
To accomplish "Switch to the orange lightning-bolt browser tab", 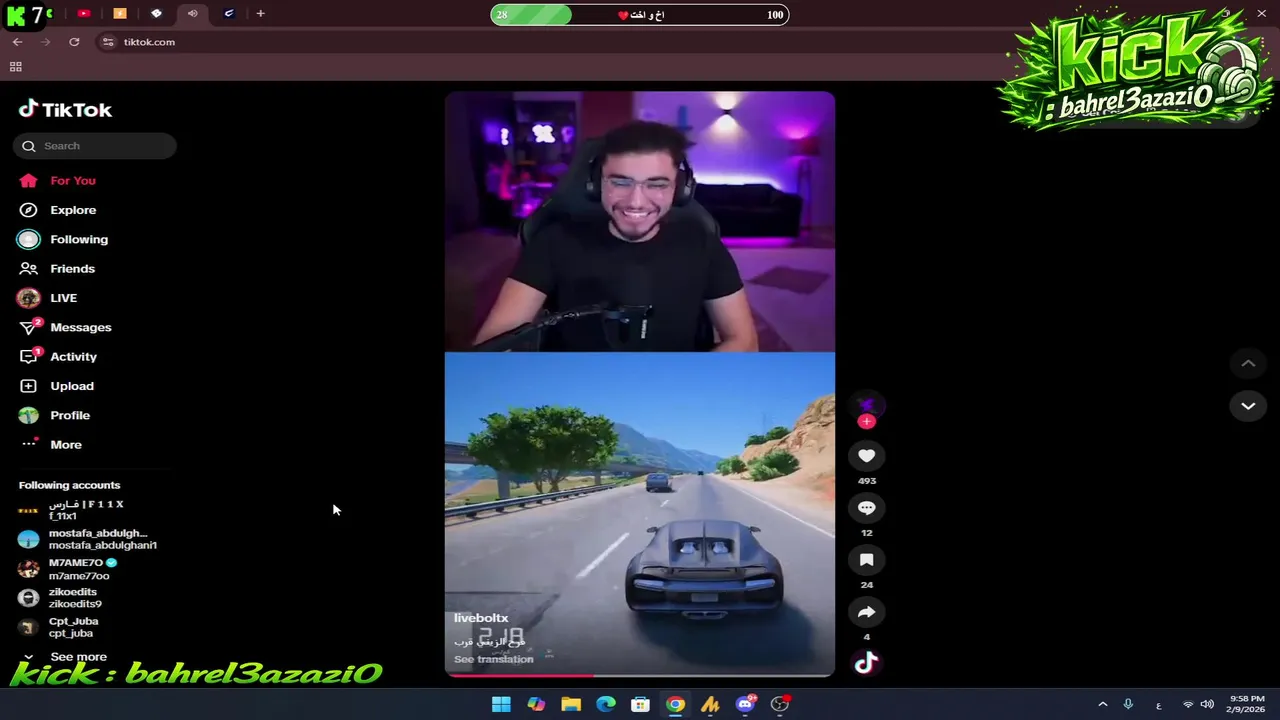I will point(120,14).
